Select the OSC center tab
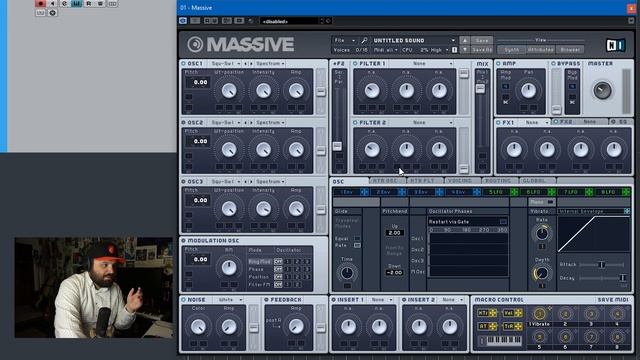The width and height of the screenshot is (640, 360). [x=349, y=181]
